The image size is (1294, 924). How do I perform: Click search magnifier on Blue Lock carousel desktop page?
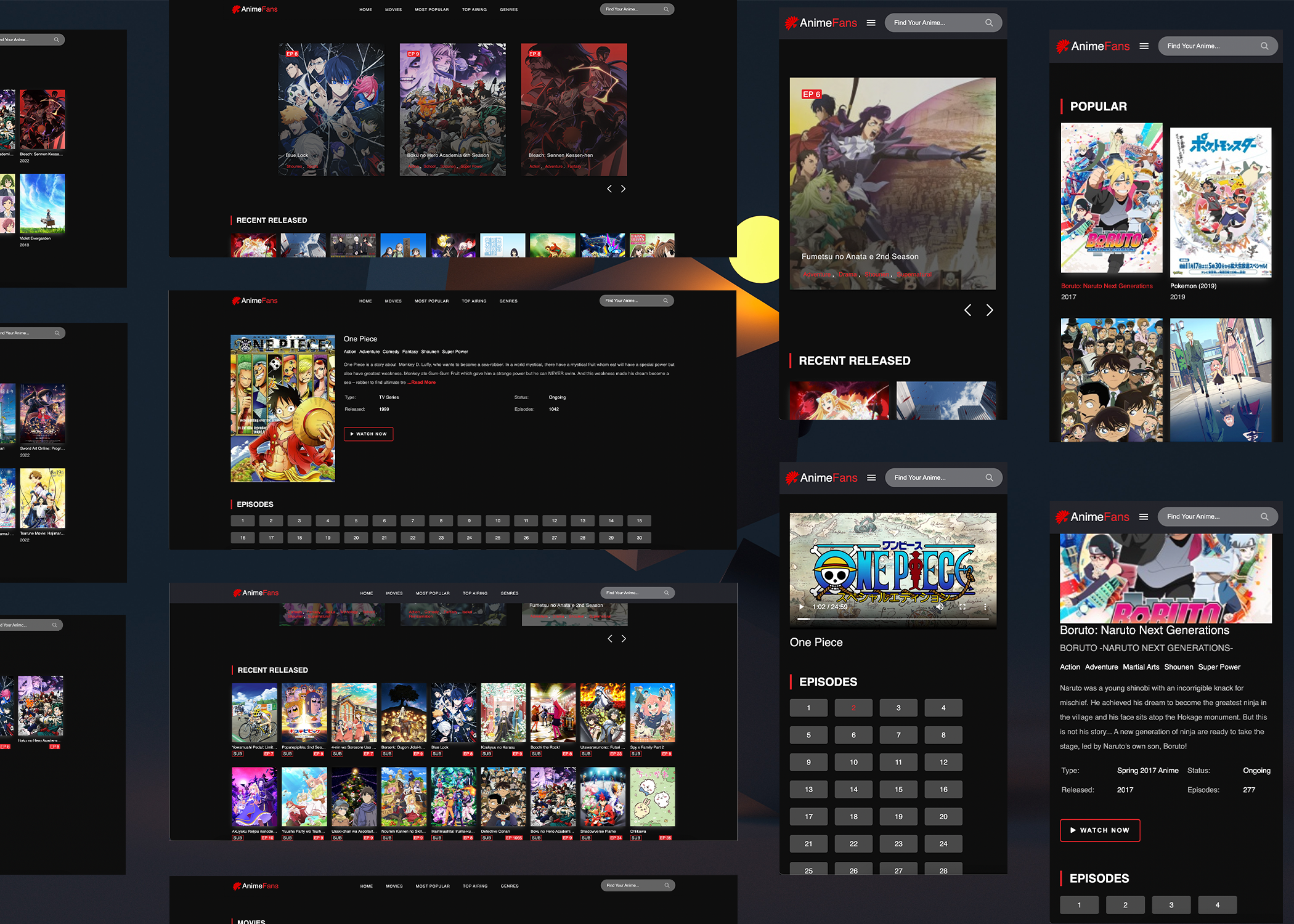click(666, 9)
